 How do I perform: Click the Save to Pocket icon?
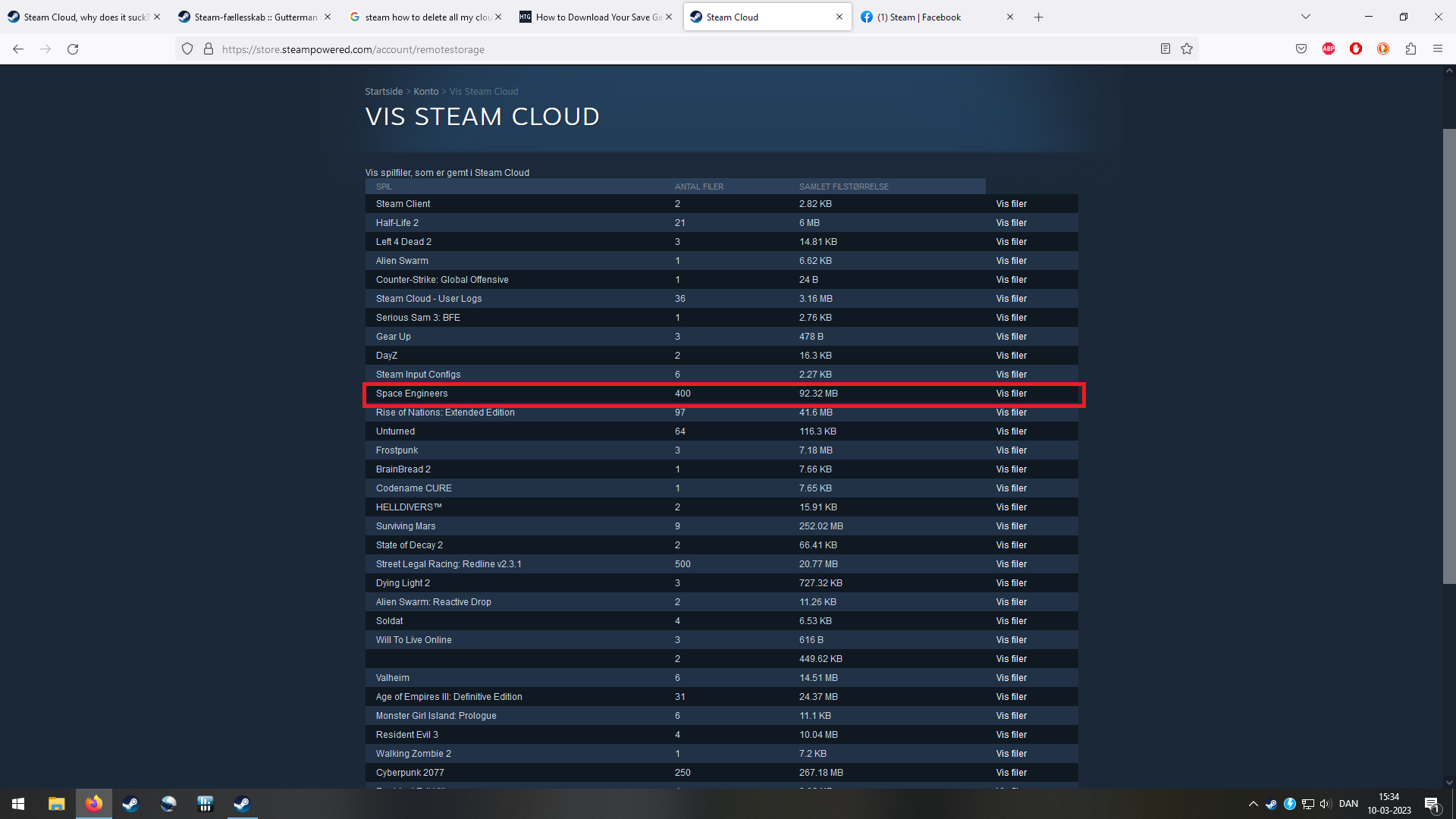[1301, 49]
